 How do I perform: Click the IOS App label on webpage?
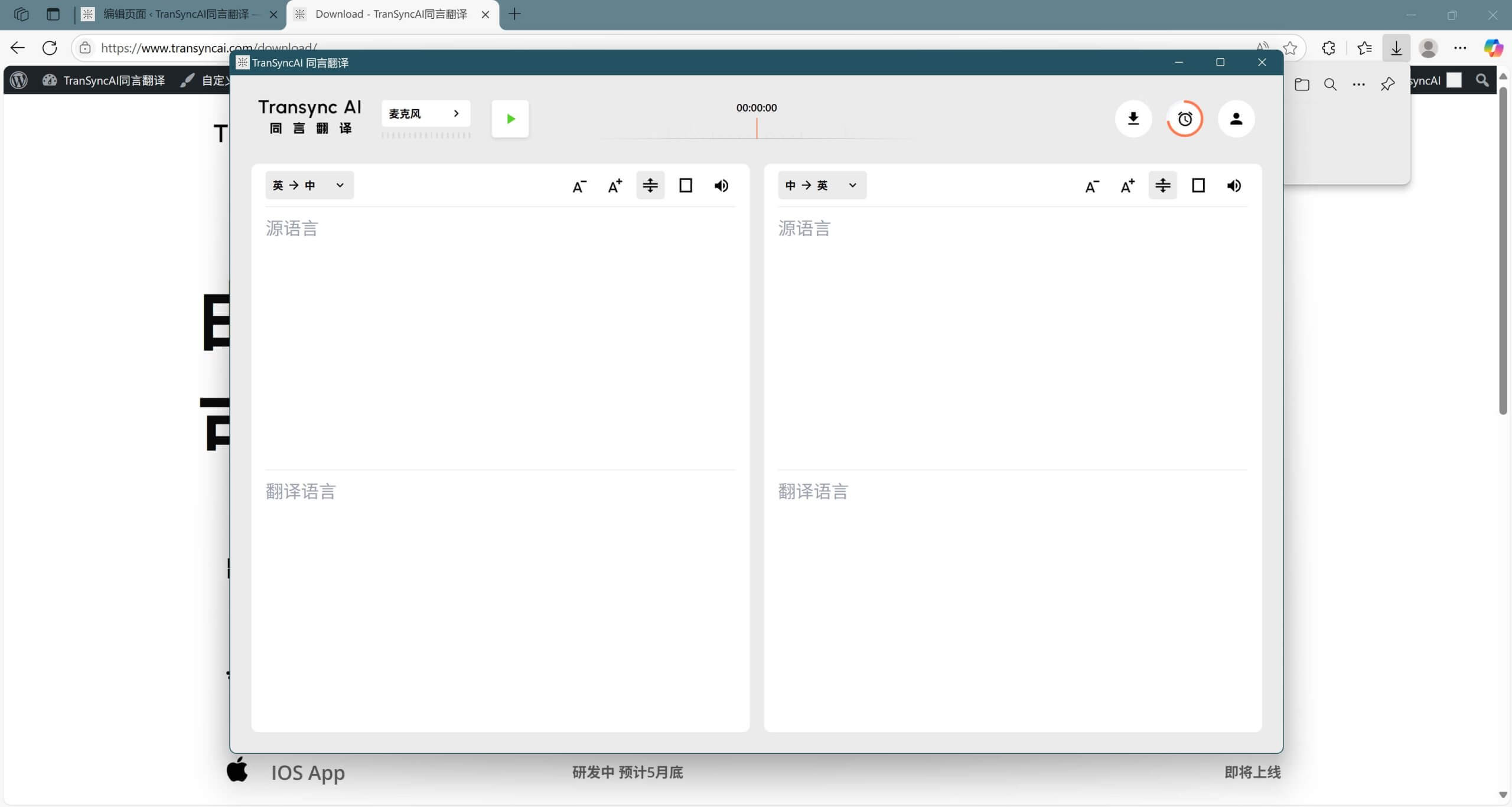(x=308, y=772)
